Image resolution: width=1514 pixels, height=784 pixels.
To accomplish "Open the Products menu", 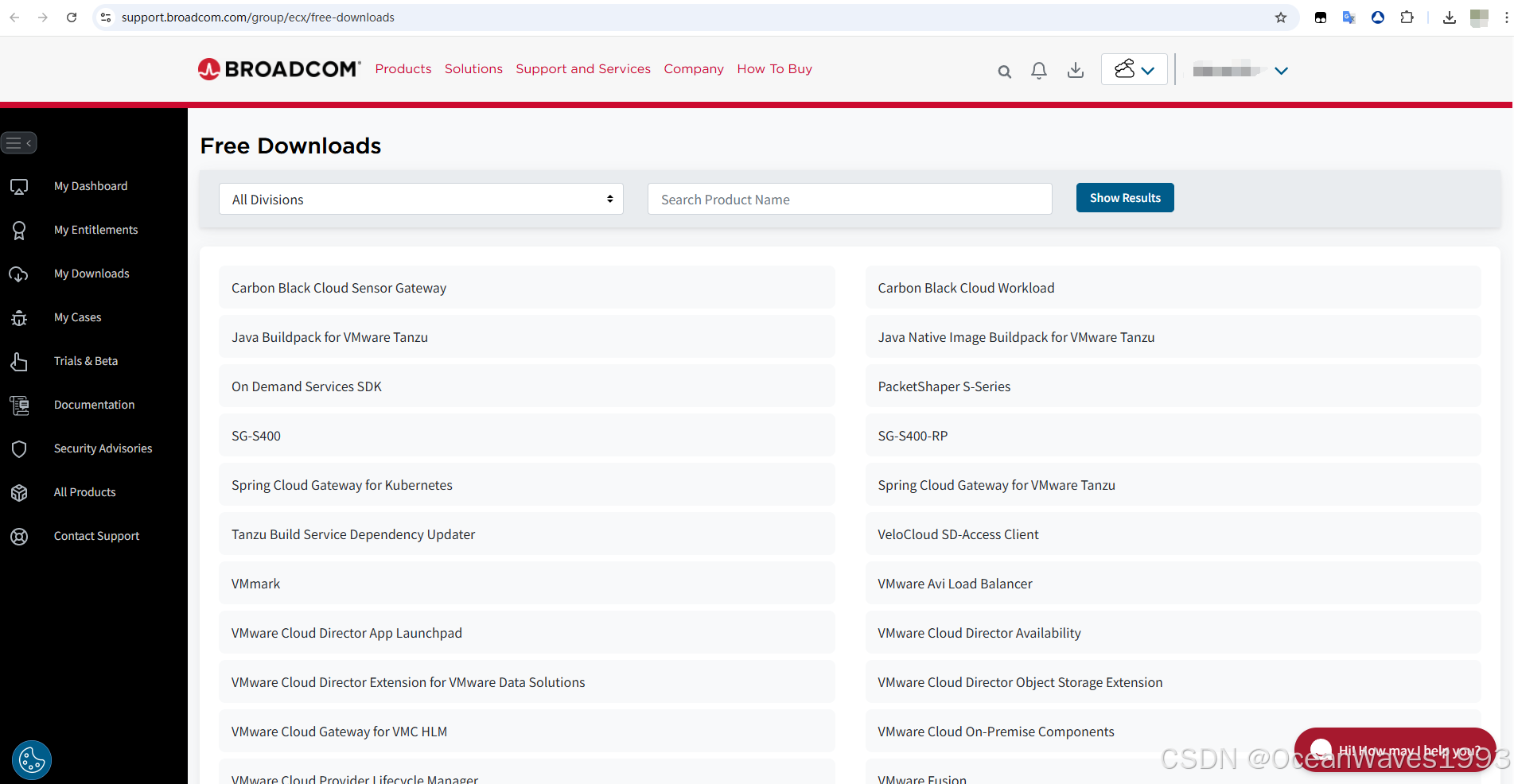I will click(403, 69).
